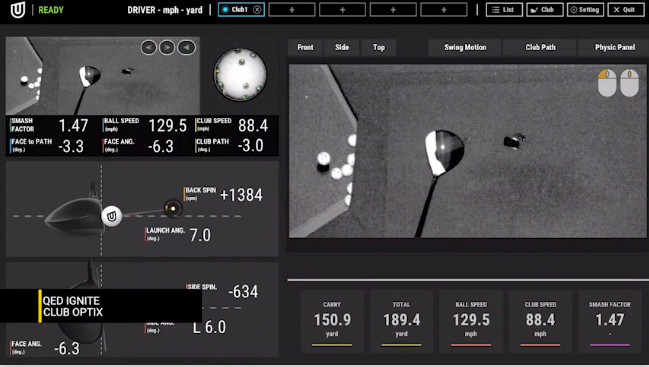Image resolution: width=649 pixels, height=367 pixels.
Task: Switch to the Front camera view tab
Action: click(x=305, y=47)
